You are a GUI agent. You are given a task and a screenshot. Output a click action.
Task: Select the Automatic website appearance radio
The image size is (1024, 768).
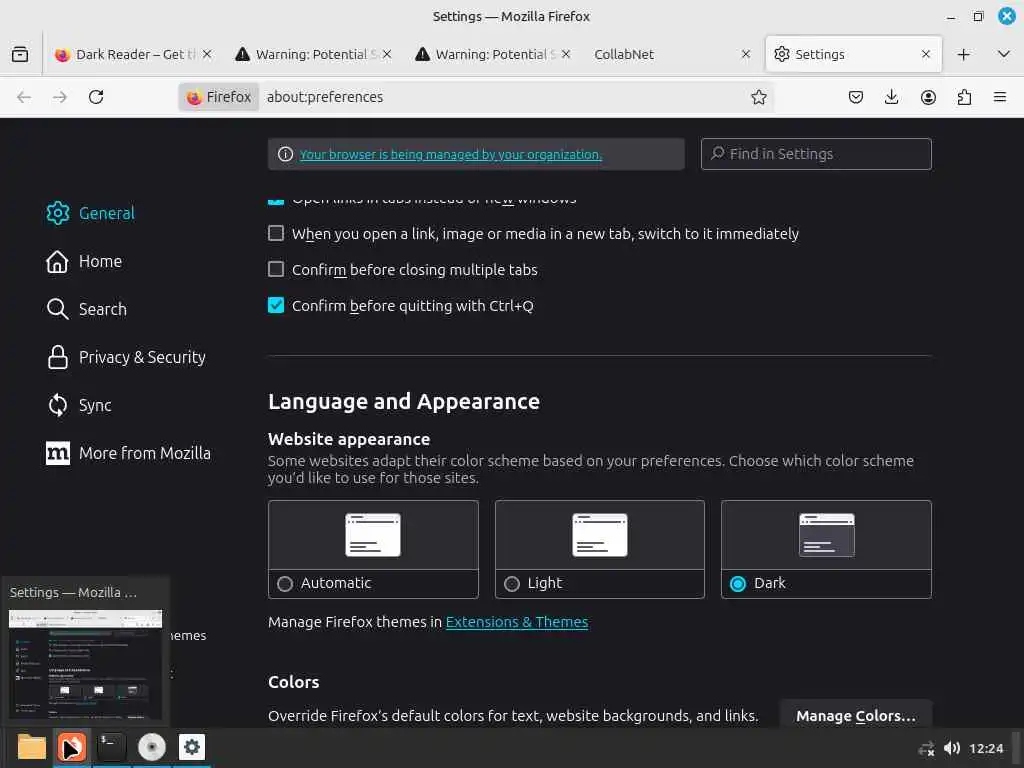click(x=285, y=584)
